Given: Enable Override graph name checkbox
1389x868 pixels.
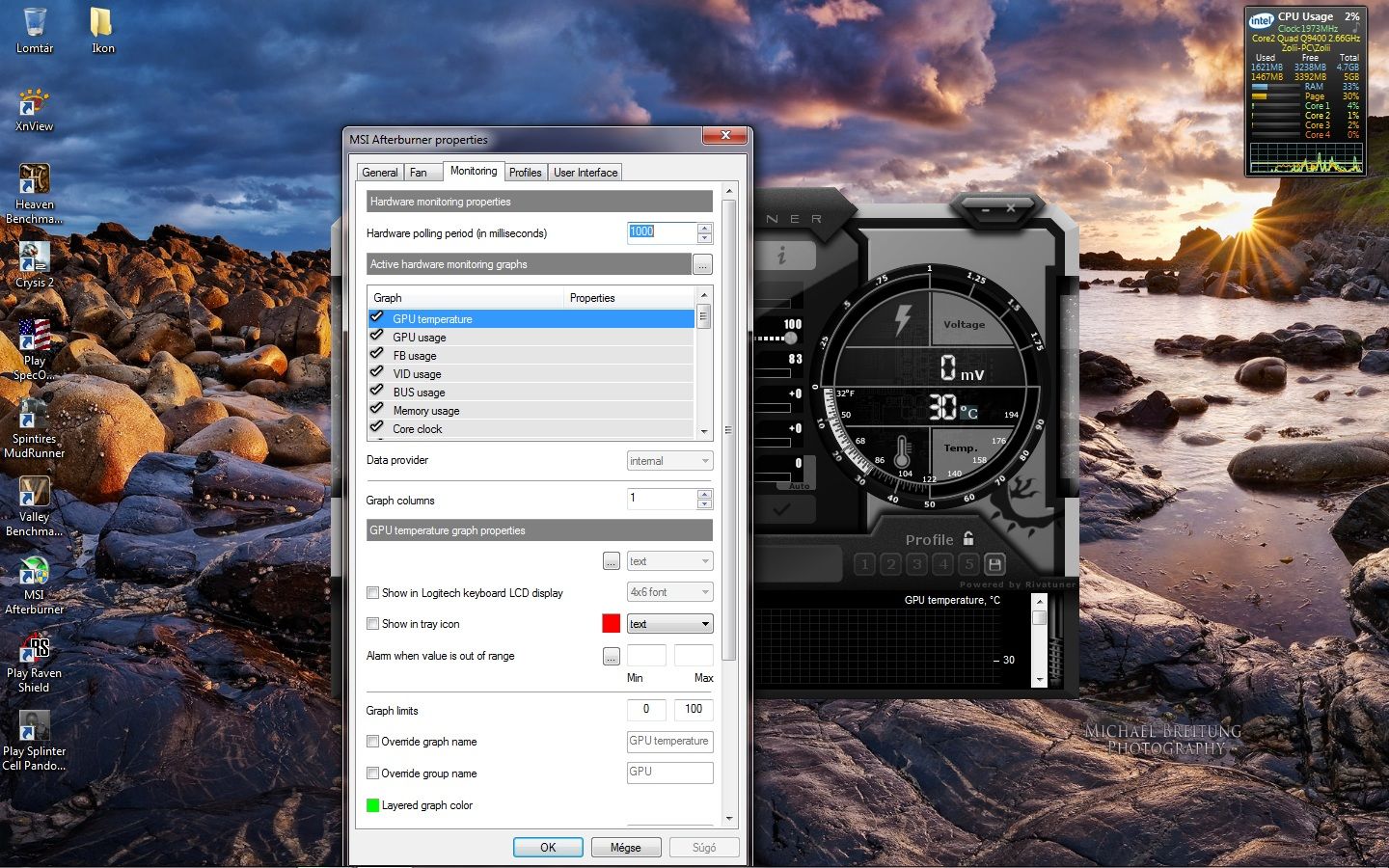Looking at the screenshot, I should click(372, 742).
